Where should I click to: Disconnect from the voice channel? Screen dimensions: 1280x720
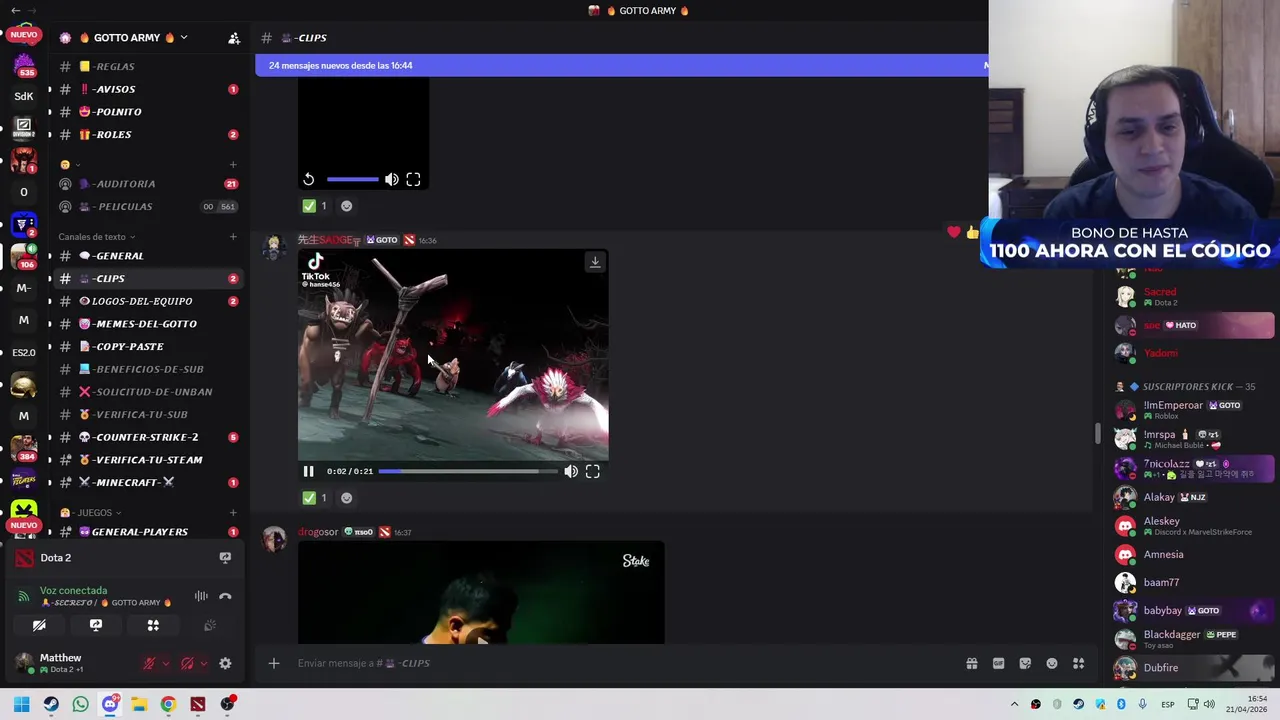point(225,596)
